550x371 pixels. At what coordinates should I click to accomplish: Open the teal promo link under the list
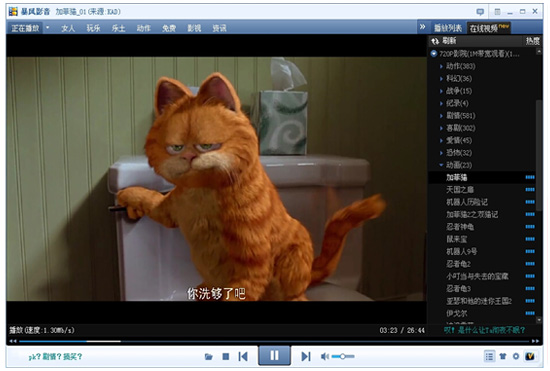pyautogui.click(x=484, y=330)
